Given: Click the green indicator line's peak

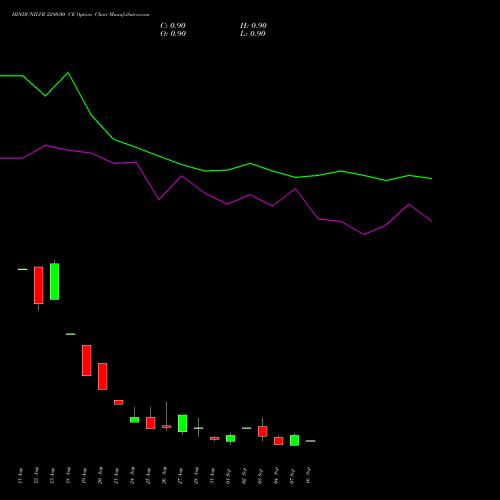Looking at the screenshot, I should pos(68,73).
